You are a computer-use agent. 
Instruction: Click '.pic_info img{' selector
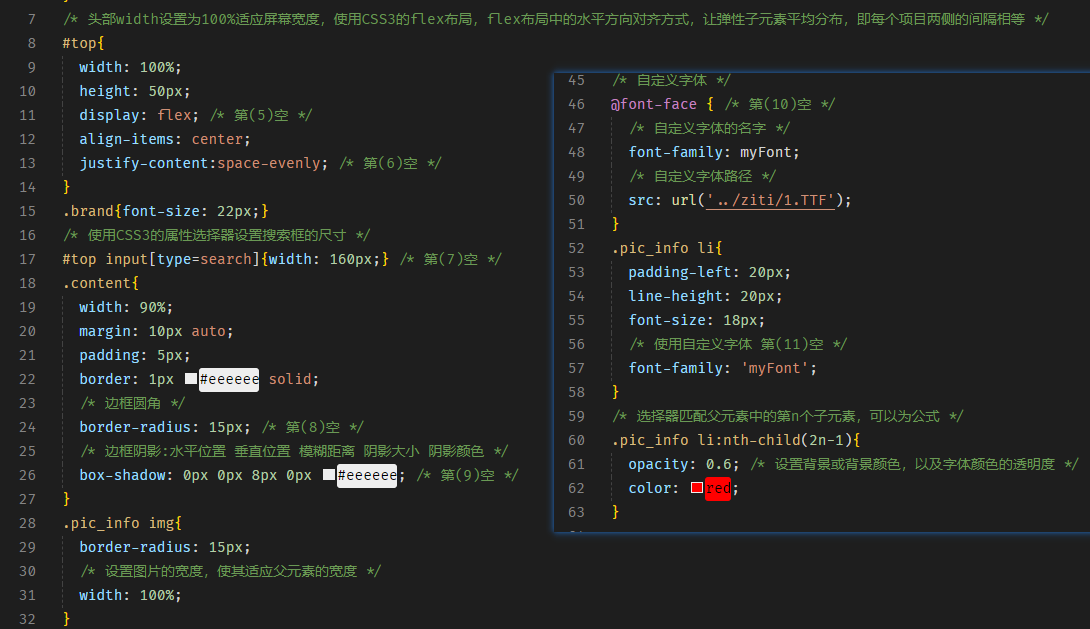pyautogui.click(x=122, y=523)
